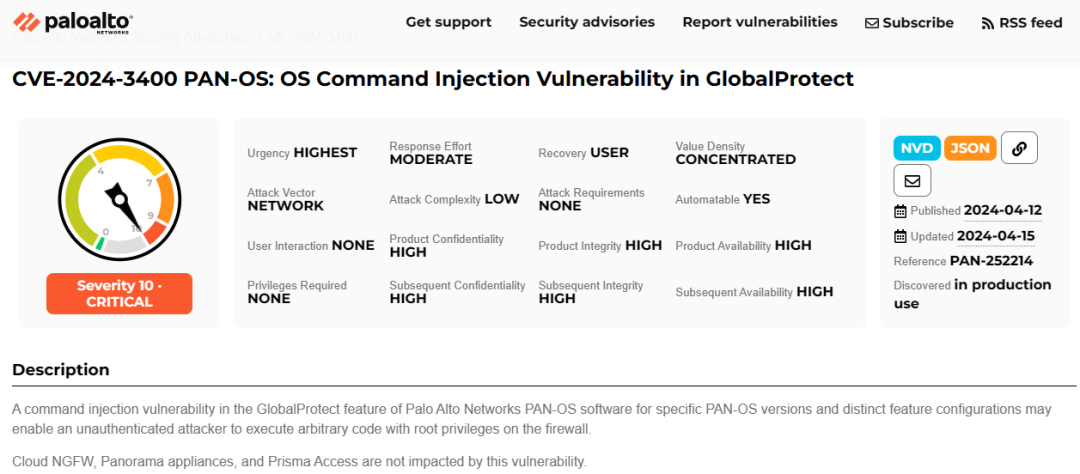
Task: Click the PAN-252214 reference
Action: click(x=991, y=261)
